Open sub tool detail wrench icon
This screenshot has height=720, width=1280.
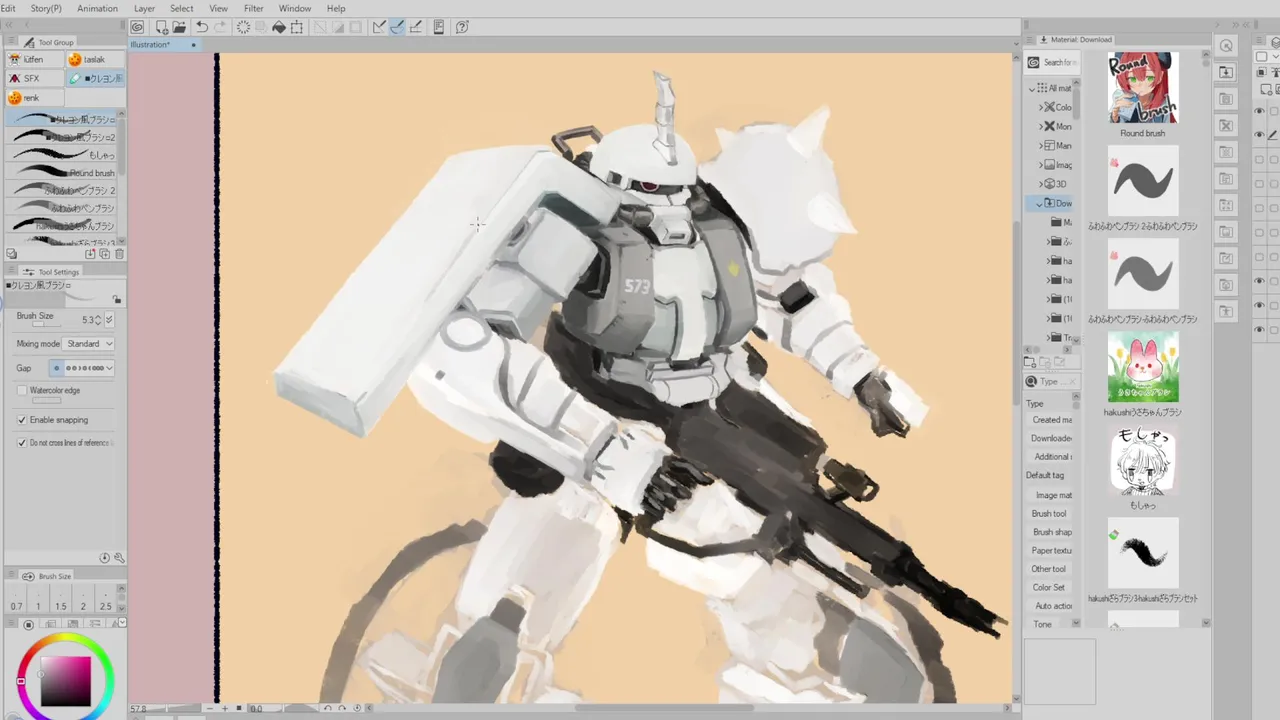(x=119, y=558)
